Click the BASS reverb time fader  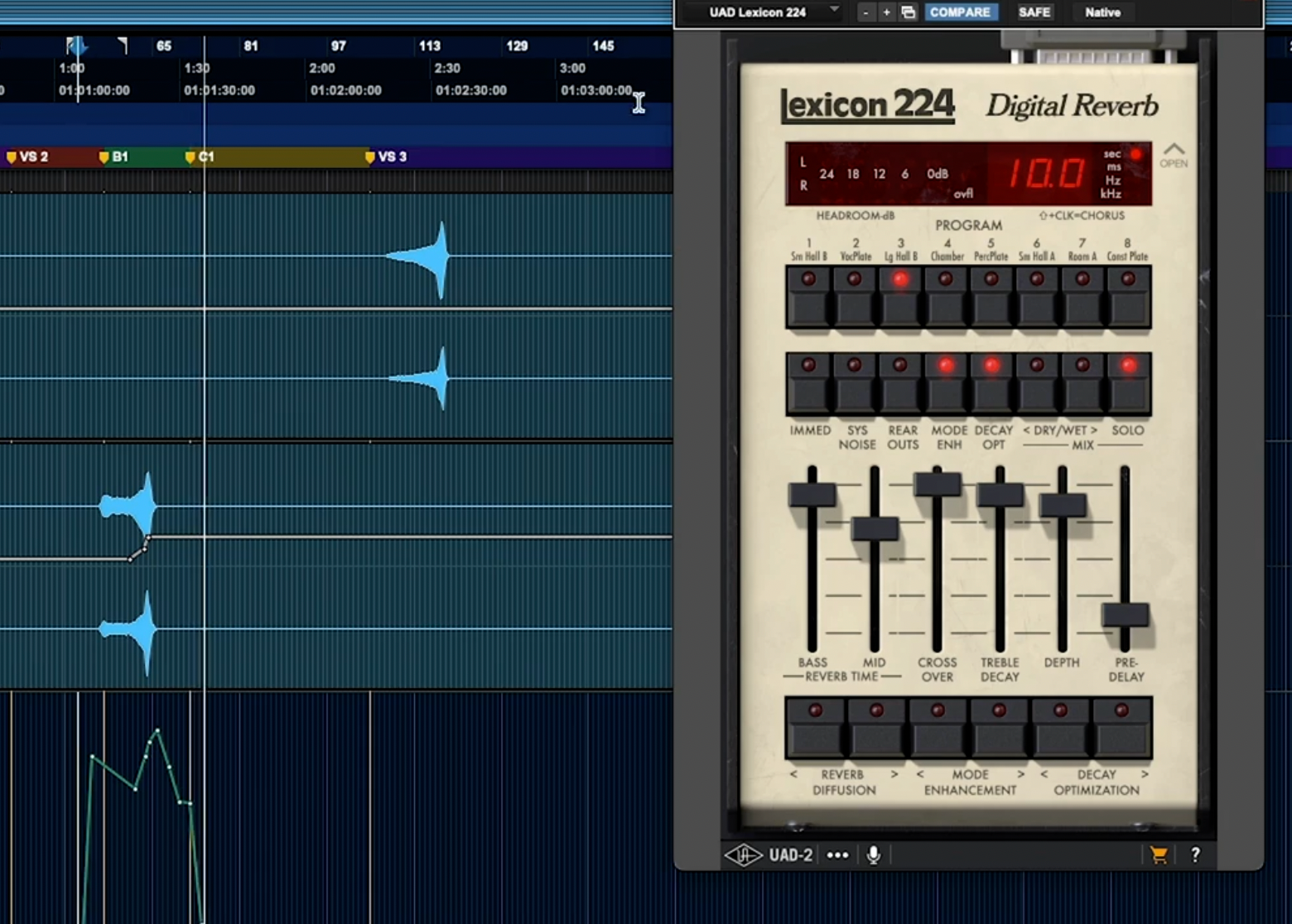tap(812, 494)
